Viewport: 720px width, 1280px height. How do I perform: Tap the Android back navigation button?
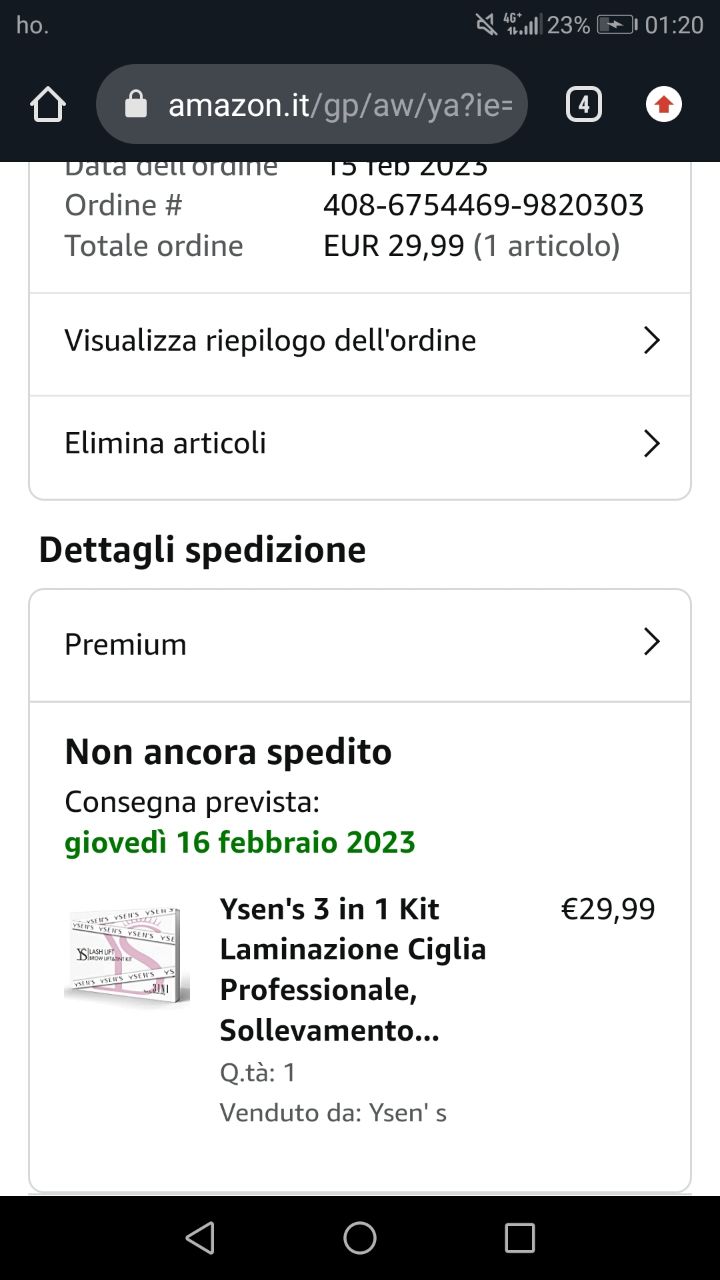point(200,1238)
